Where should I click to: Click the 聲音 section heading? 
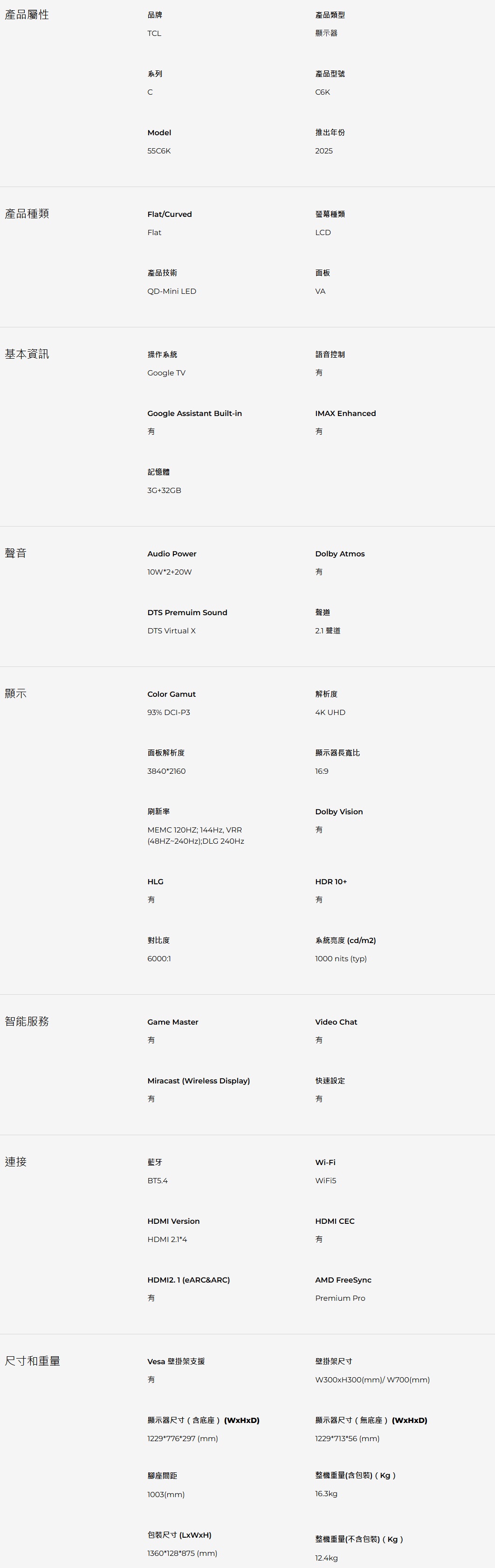pos(16,553)
